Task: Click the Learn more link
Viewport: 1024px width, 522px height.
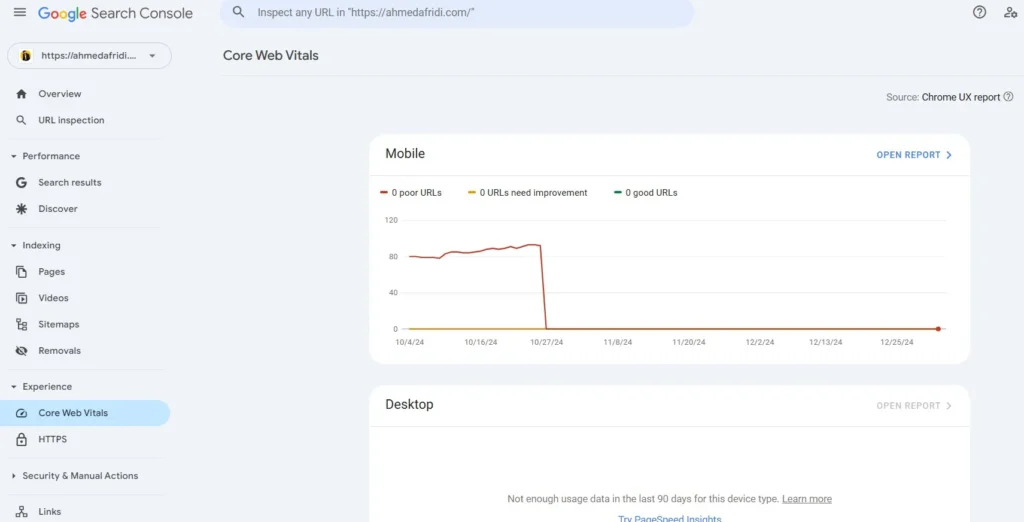Action: tap(806, 499)
